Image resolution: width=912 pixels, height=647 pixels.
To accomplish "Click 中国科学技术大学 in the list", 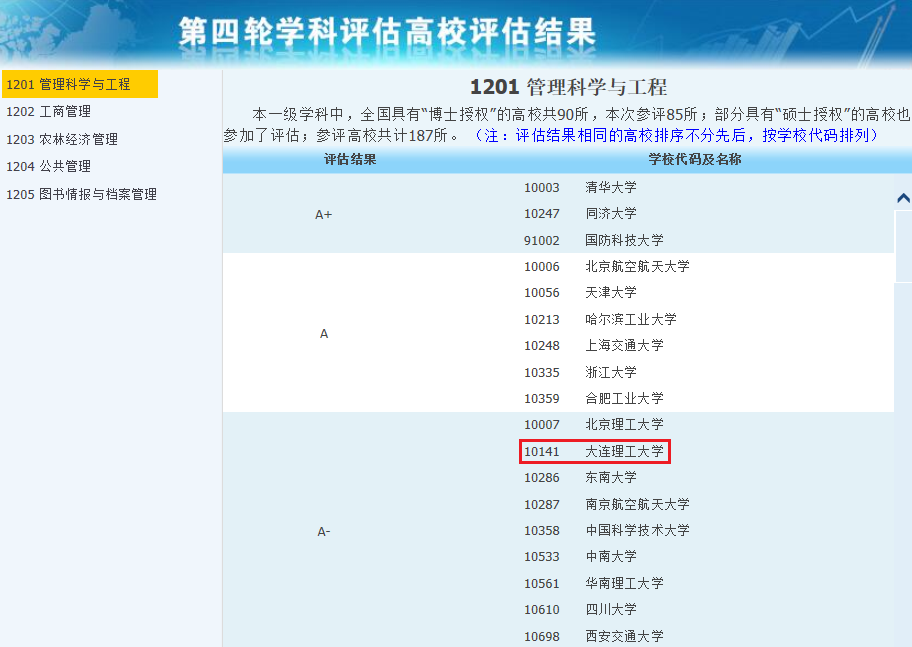I will pyautogui.click(x=638, y=530).
